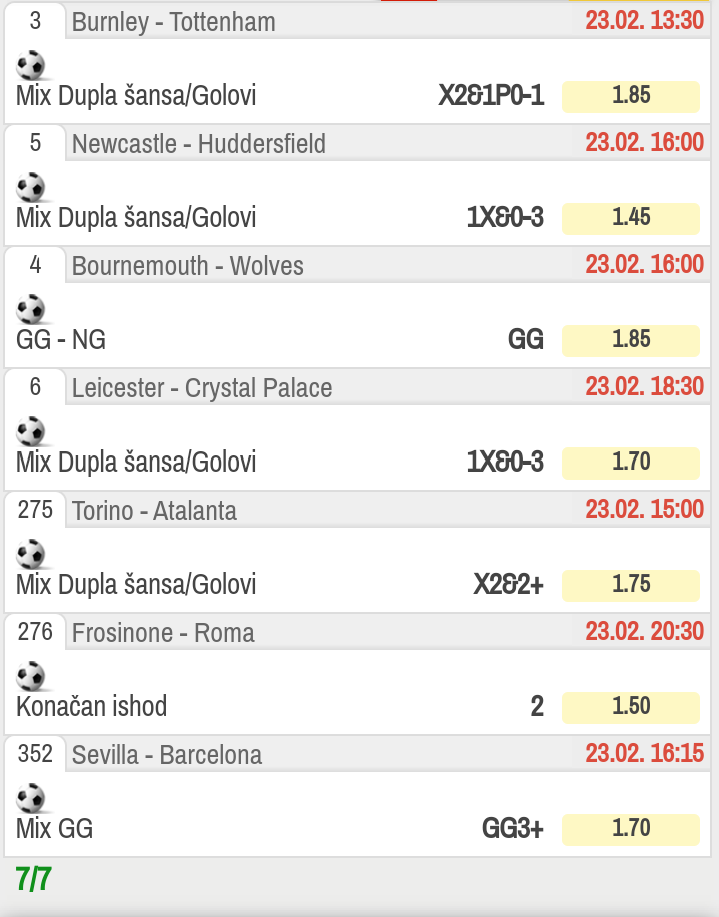
Task: Open the Burnley - Tottenham match header
Action: [174, 22]
